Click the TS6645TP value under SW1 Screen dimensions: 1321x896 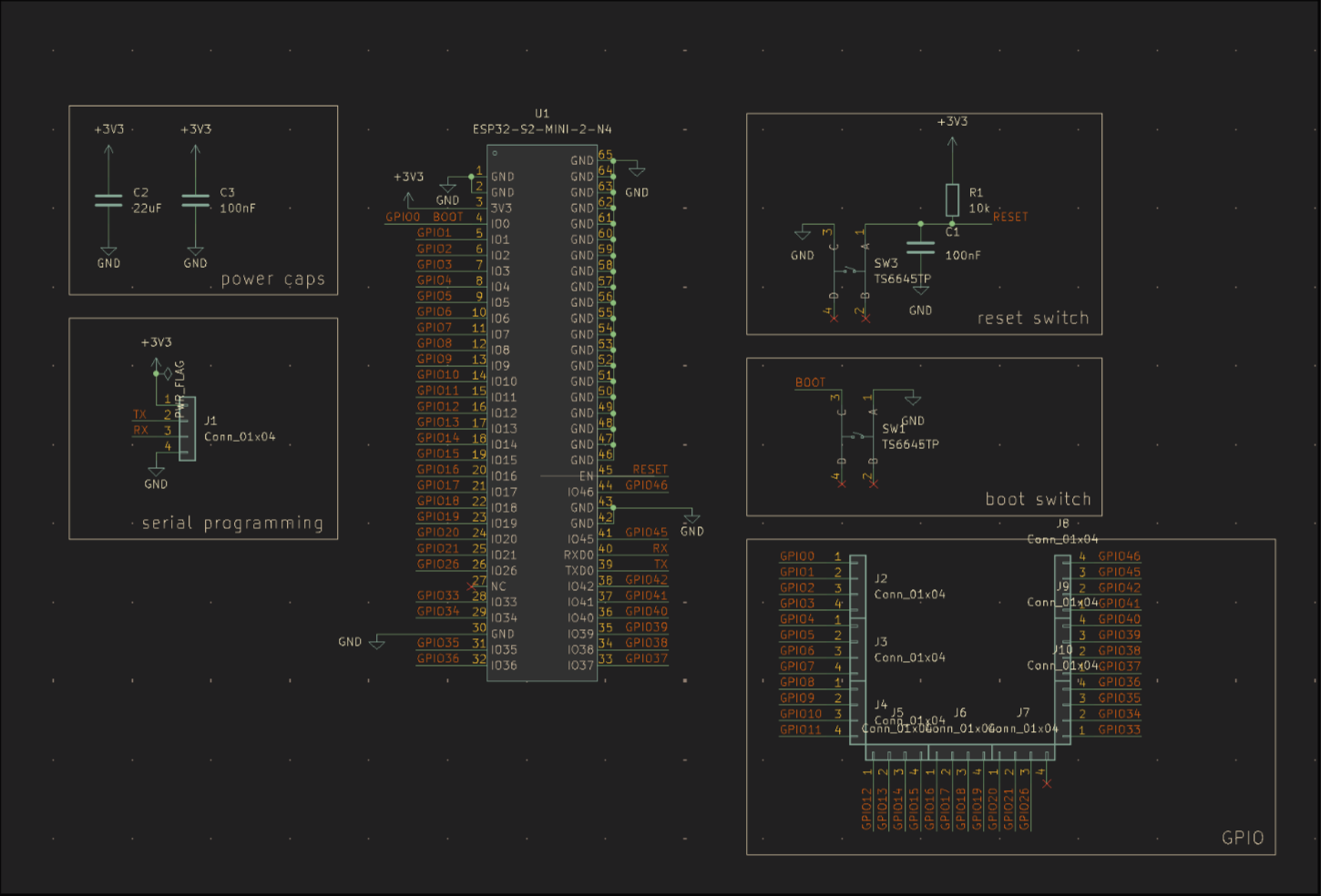[x=910, y=444]
